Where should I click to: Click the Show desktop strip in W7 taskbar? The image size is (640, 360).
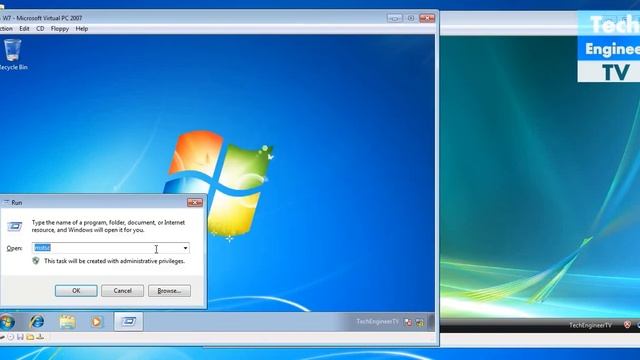coord(432,322)
